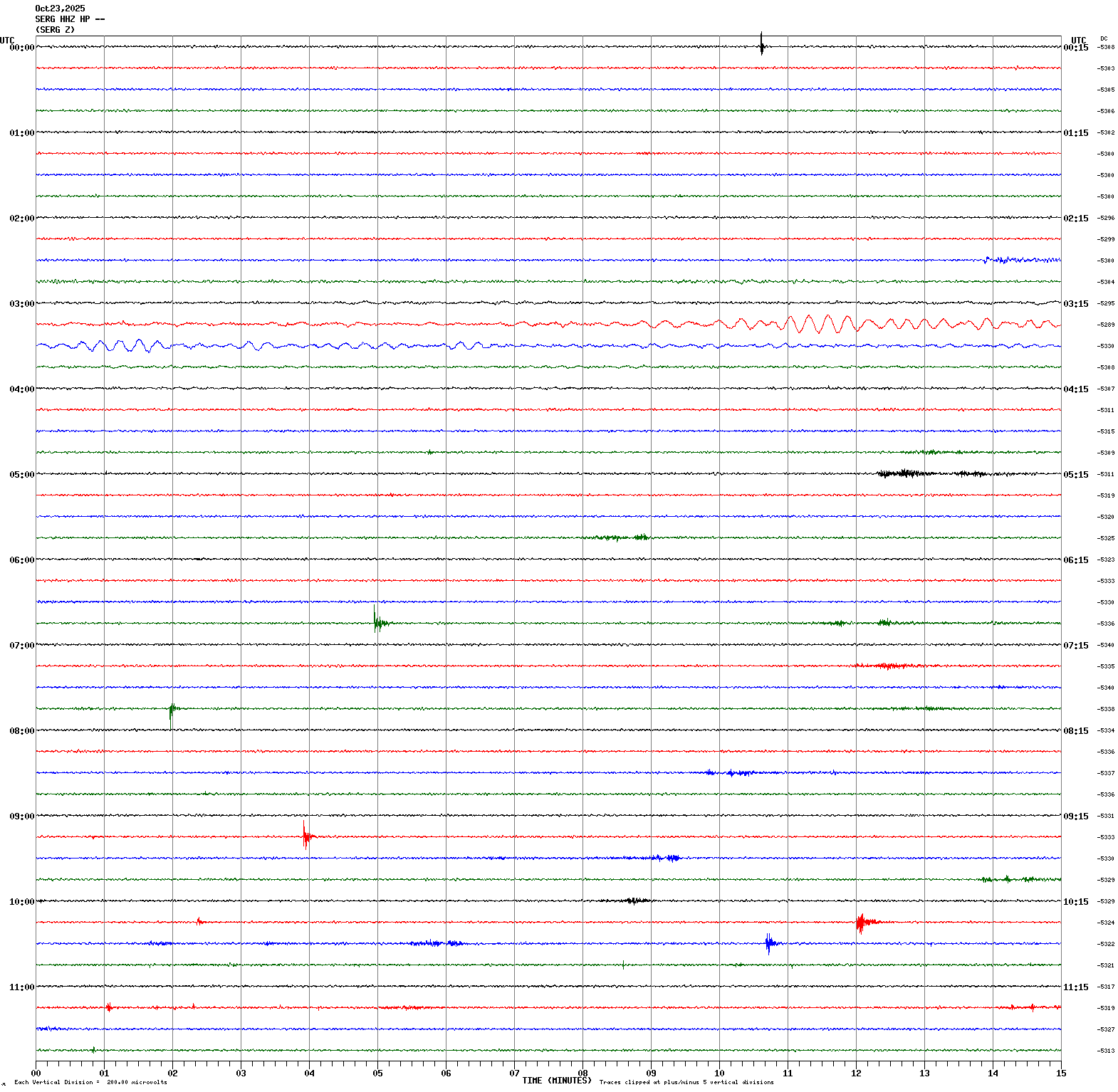Click the -5289 DC offset value

tap(1106, 325)
